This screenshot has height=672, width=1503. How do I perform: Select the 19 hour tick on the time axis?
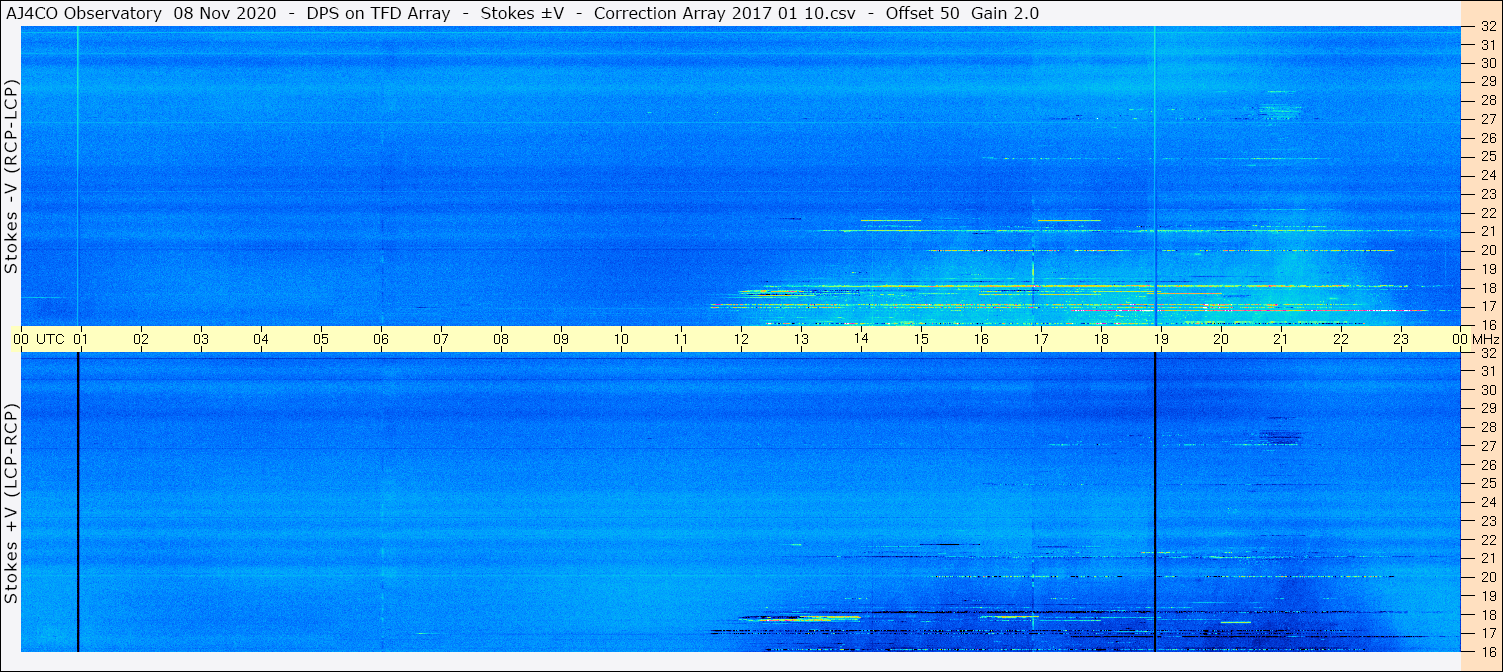pos(1161,339)
